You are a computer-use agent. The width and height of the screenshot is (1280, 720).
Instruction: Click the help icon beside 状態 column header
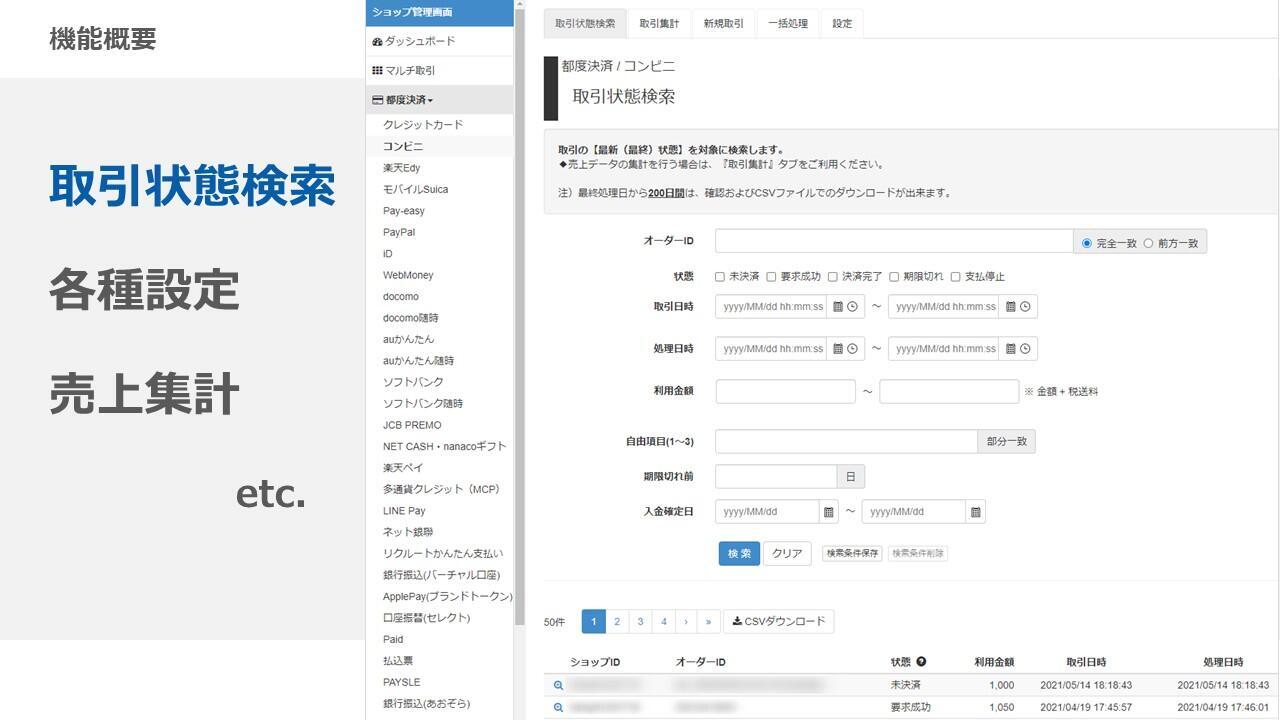[921, 662]
